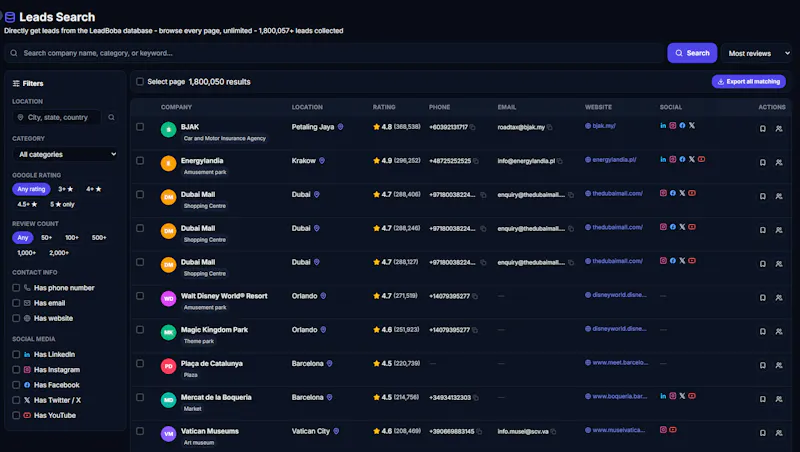Select 2,000+ review count chip
This screenshot has height=452, width=800.
click(59, 253)
